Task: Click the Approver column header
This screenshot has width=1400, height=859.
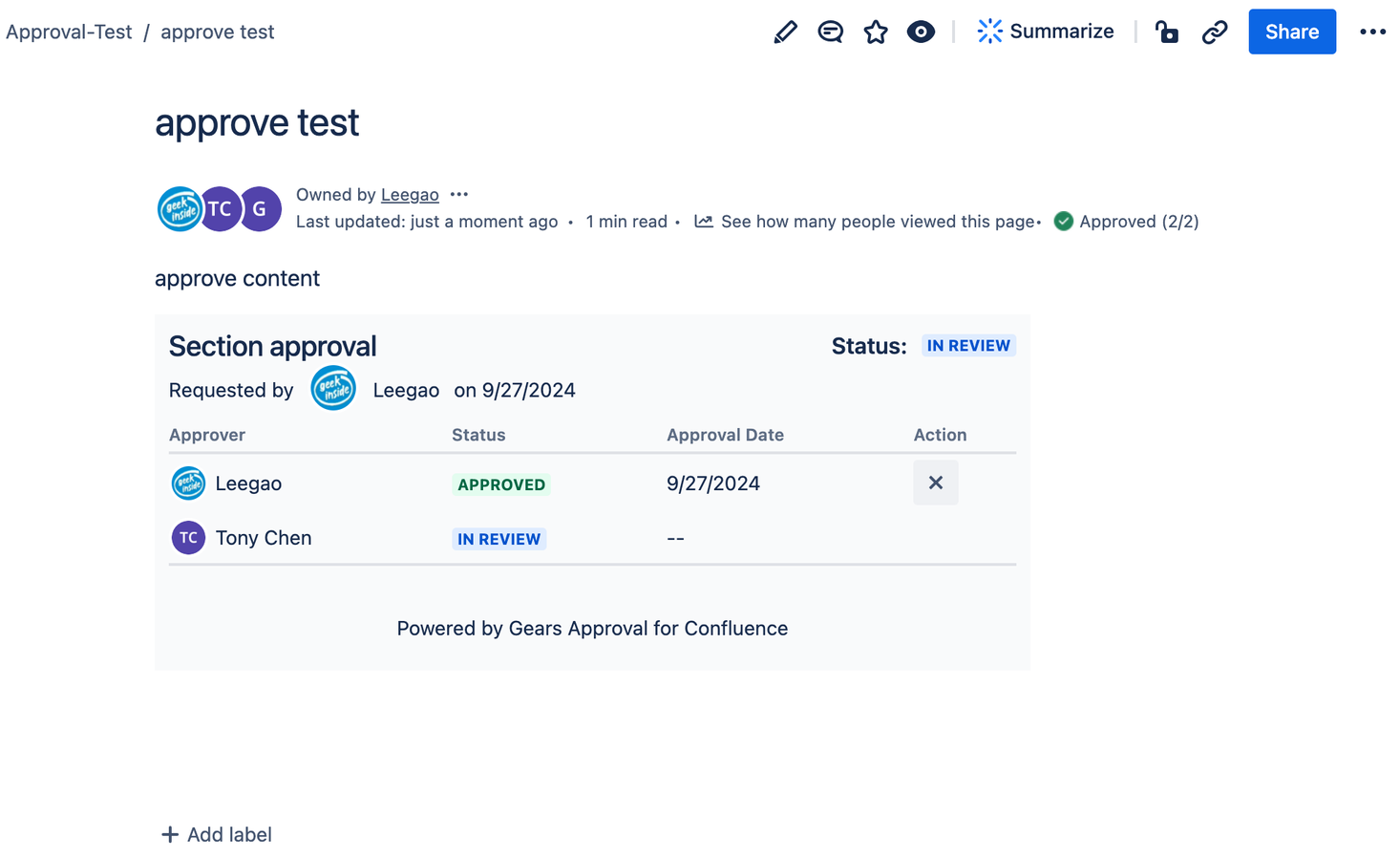Action: (x=207, y=435)
